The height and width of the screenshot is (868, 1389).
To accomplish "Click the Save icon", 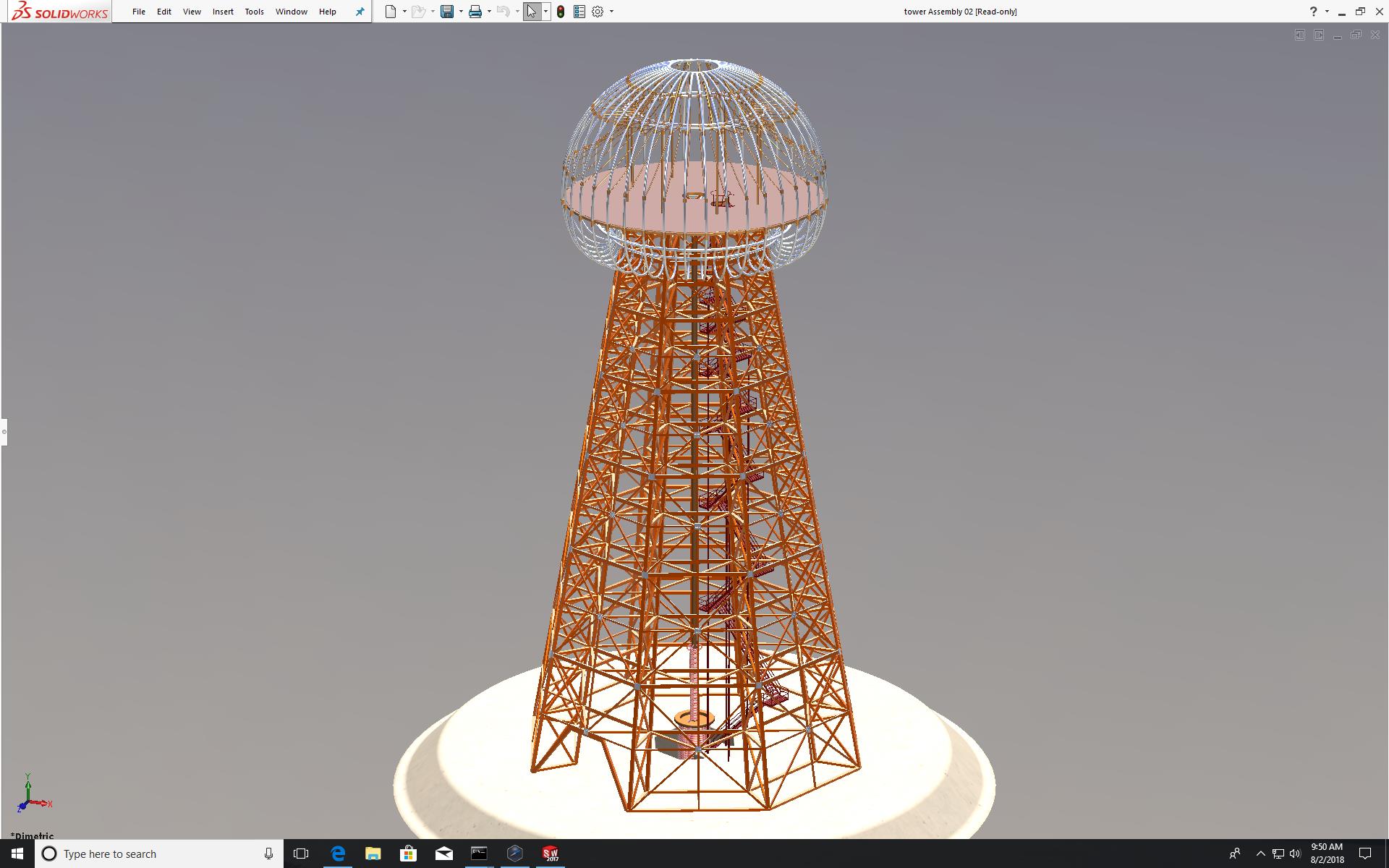I will (447, 12).
